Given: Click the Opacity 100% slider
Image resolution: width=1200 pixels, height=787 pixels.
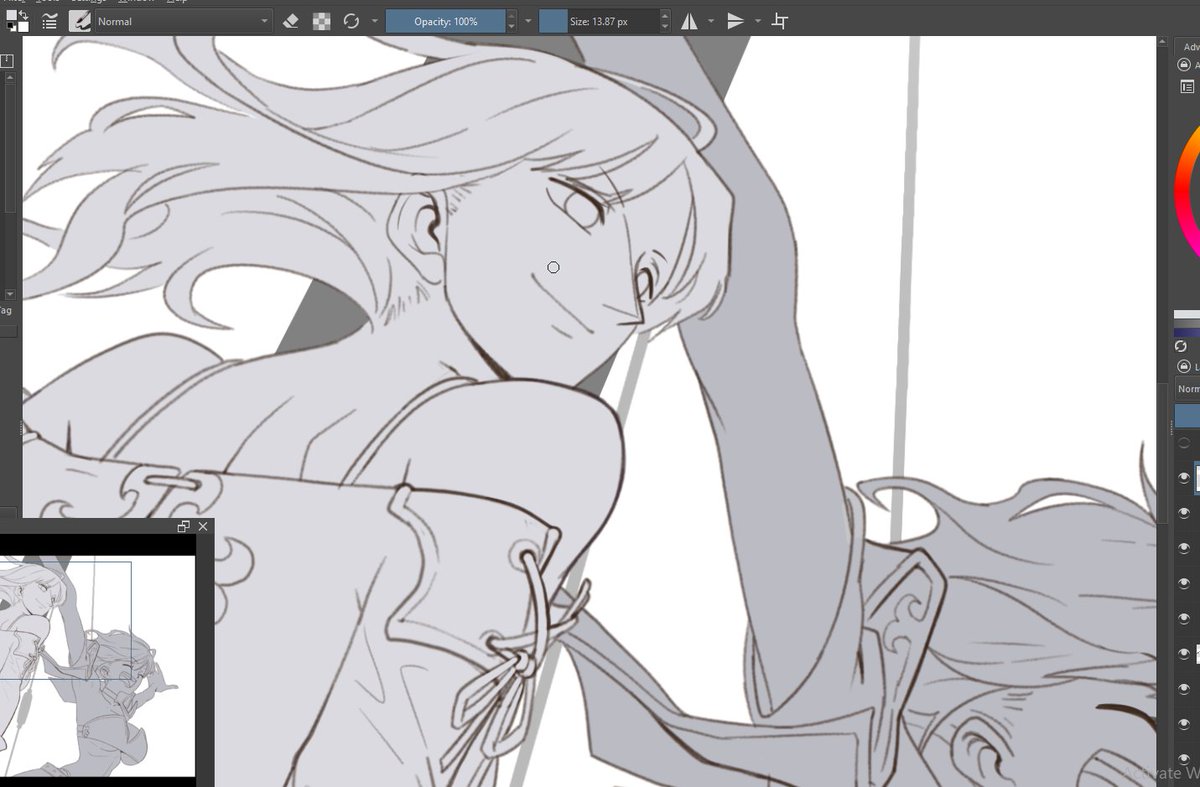Looking at the screenshot, I should pos(445,21).
